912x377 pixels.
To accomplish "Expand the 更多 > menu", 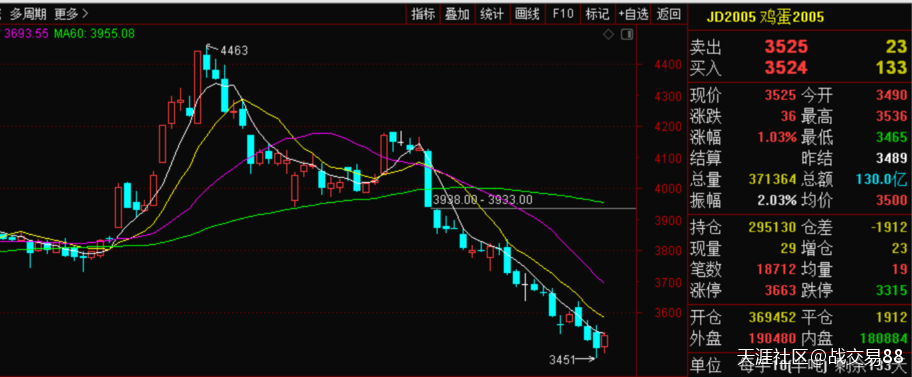I will tap(72, 13).
